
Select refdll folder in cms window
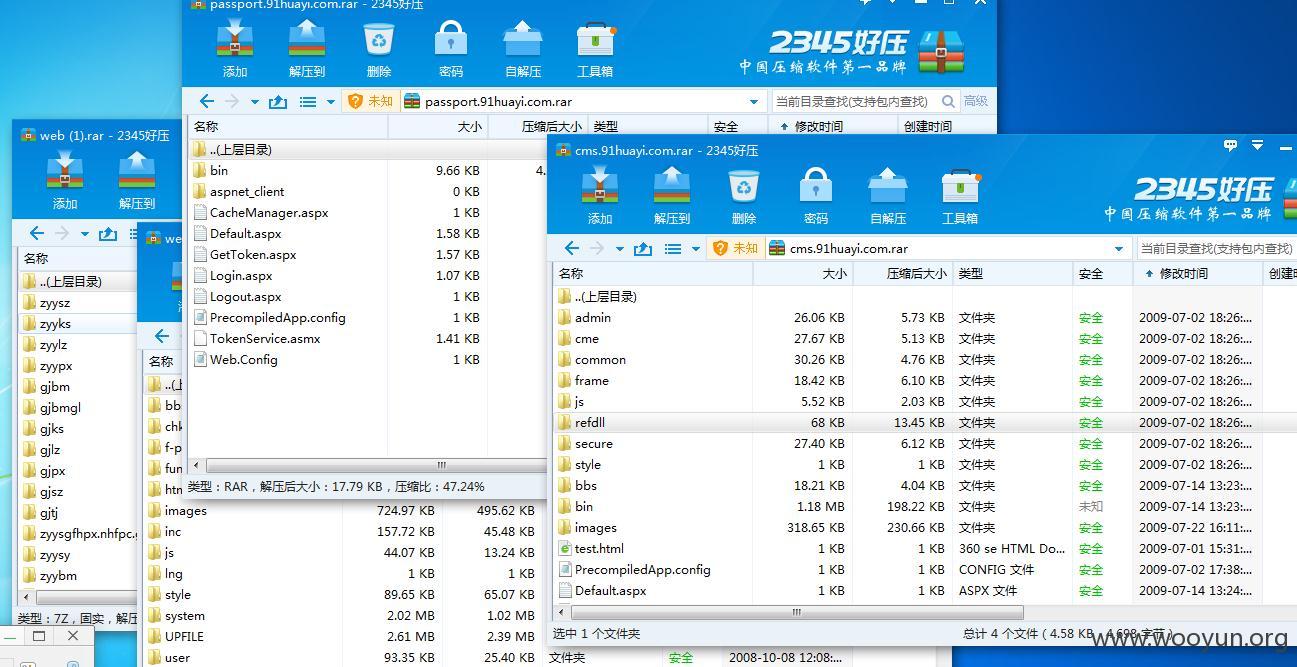coord(925,422)
